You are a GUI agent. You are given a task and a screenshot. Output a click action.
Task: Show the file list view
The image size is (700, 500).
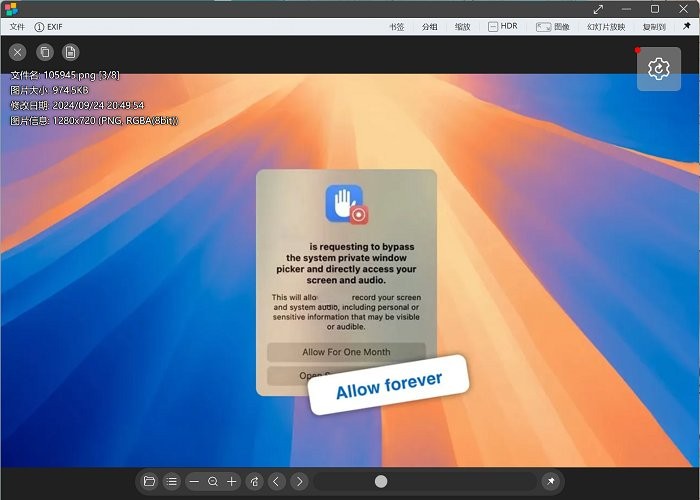[171, 481]
